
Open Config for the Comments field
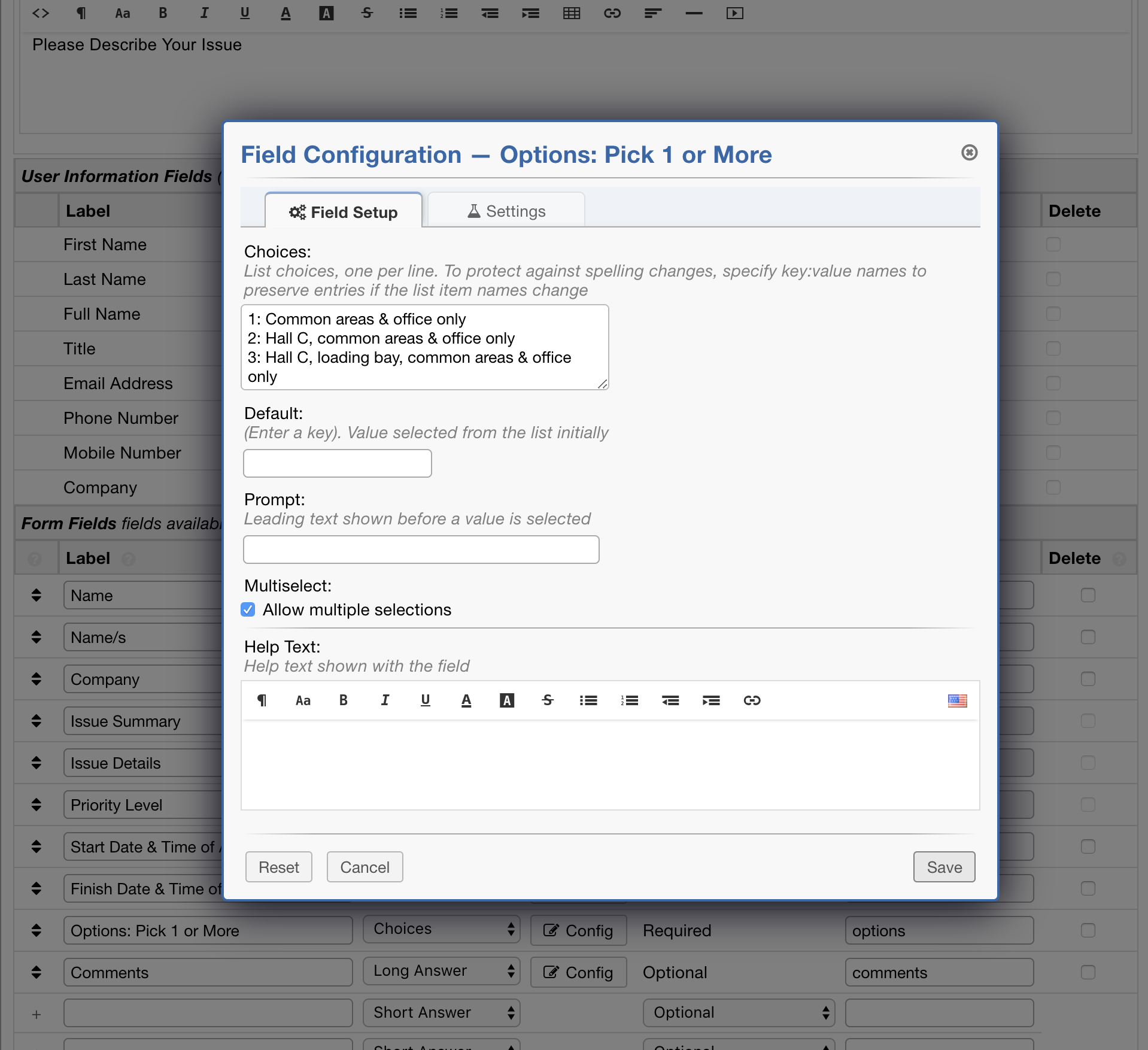tap(578, 972)
